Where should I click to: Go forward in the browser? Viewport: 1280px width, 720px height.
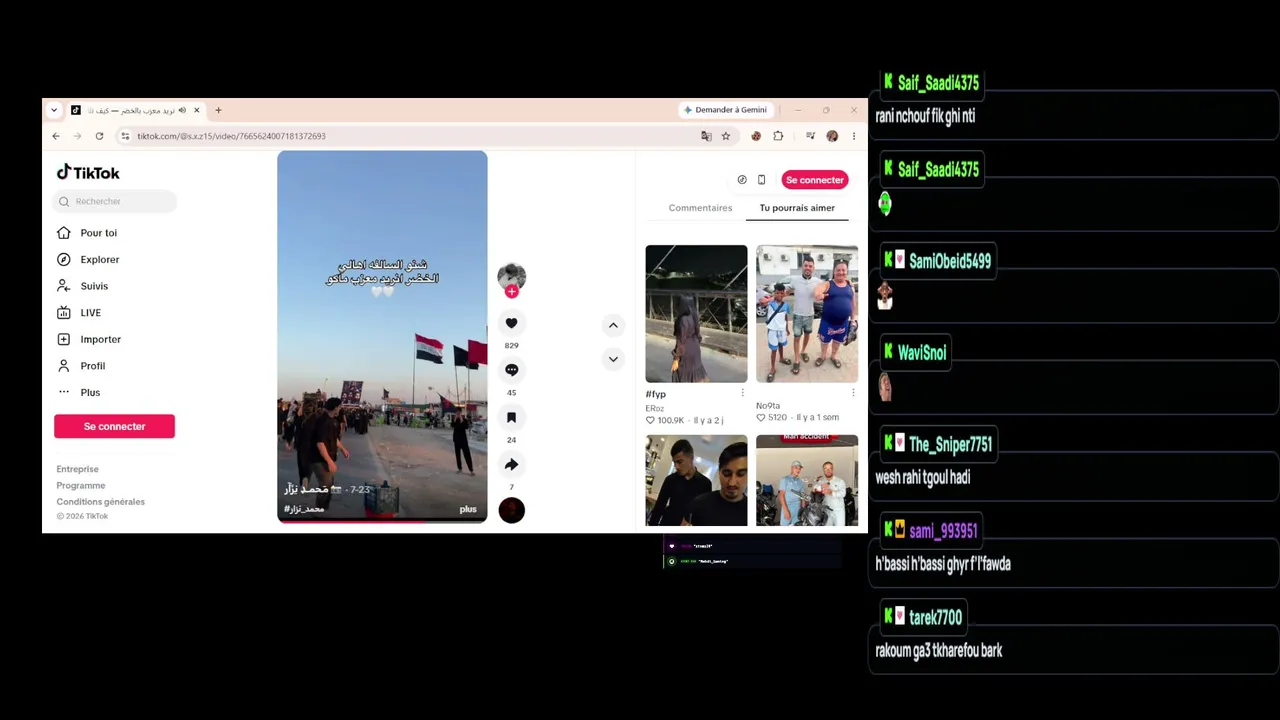(77, 136)
